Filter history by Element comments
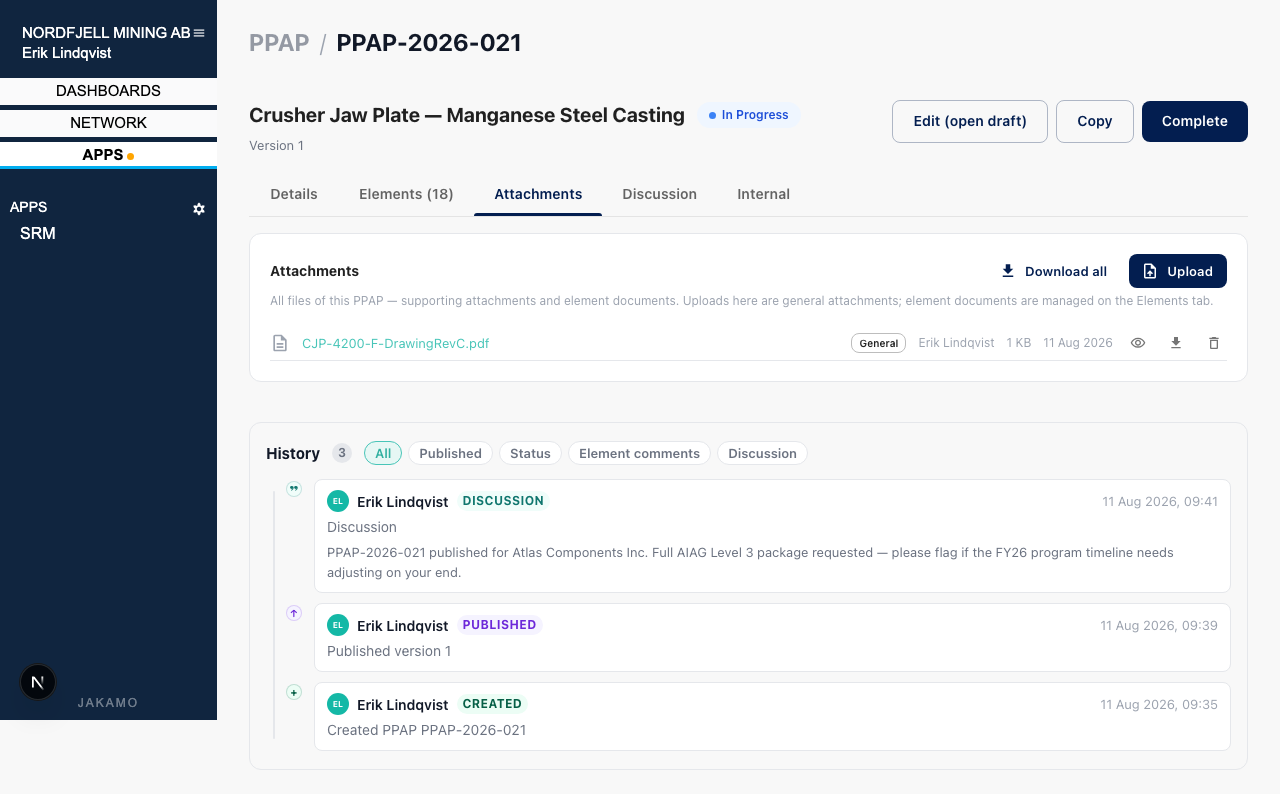The height and width of the screenshot is (794, 1280). click(x=639, y=453)
